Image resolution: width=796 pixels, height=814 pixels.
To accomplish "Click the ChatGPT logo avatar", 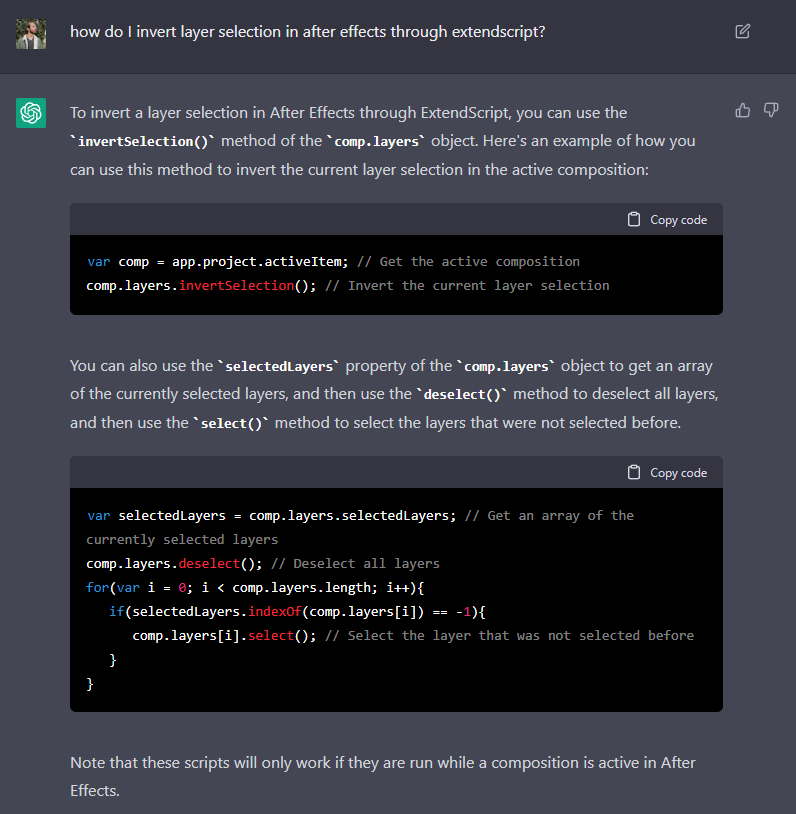I will (x=31, y=113).
